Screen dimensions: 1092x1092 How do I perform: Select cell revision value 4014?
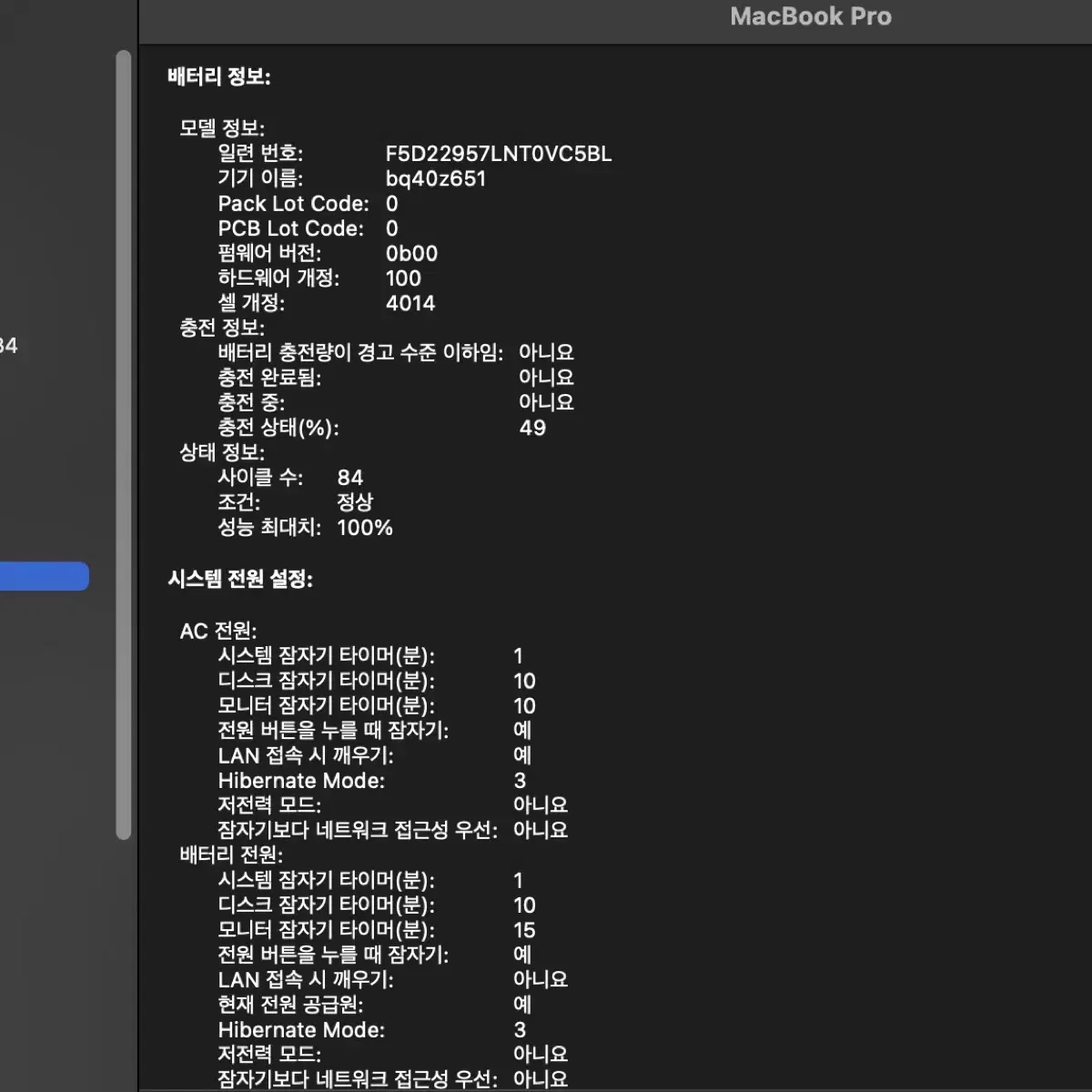[x=410, y=303]
